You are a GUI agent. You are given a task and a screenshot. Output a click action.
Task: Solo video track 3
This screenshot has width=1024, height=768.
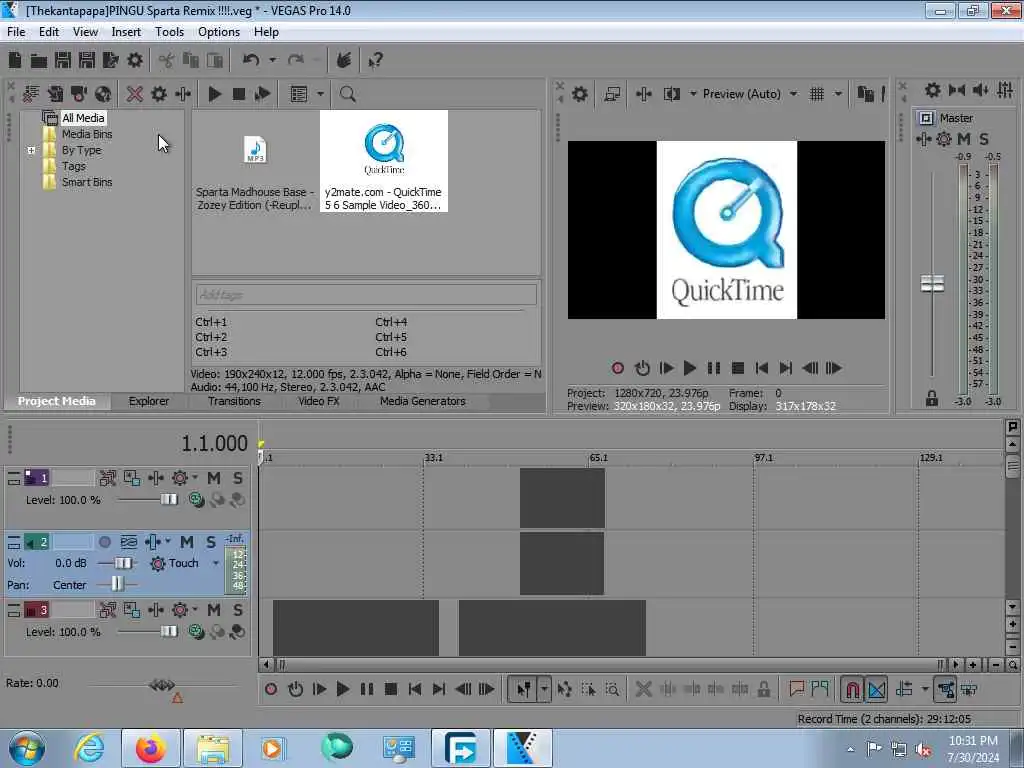tap(238, 610)
